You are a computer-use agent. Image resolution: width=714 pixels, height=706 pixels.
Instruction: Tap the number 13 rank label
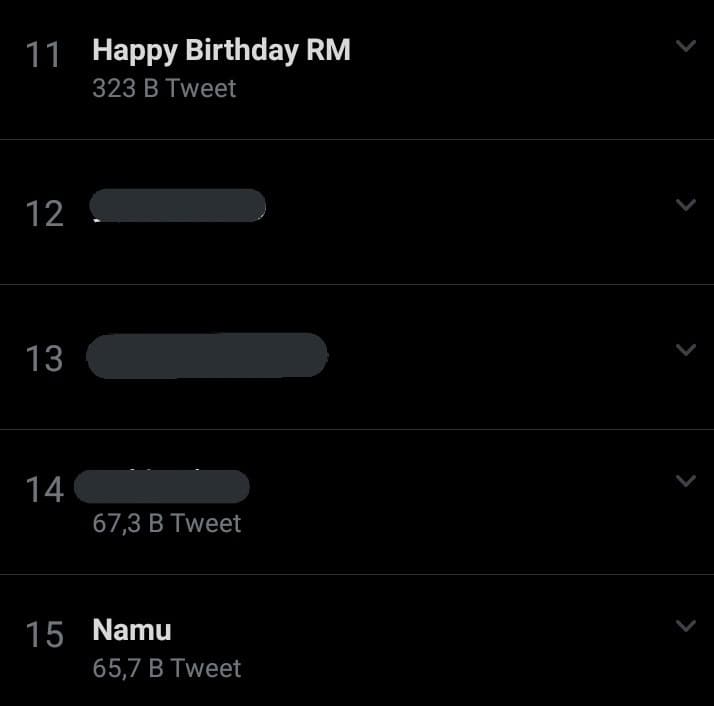(44, 359)
